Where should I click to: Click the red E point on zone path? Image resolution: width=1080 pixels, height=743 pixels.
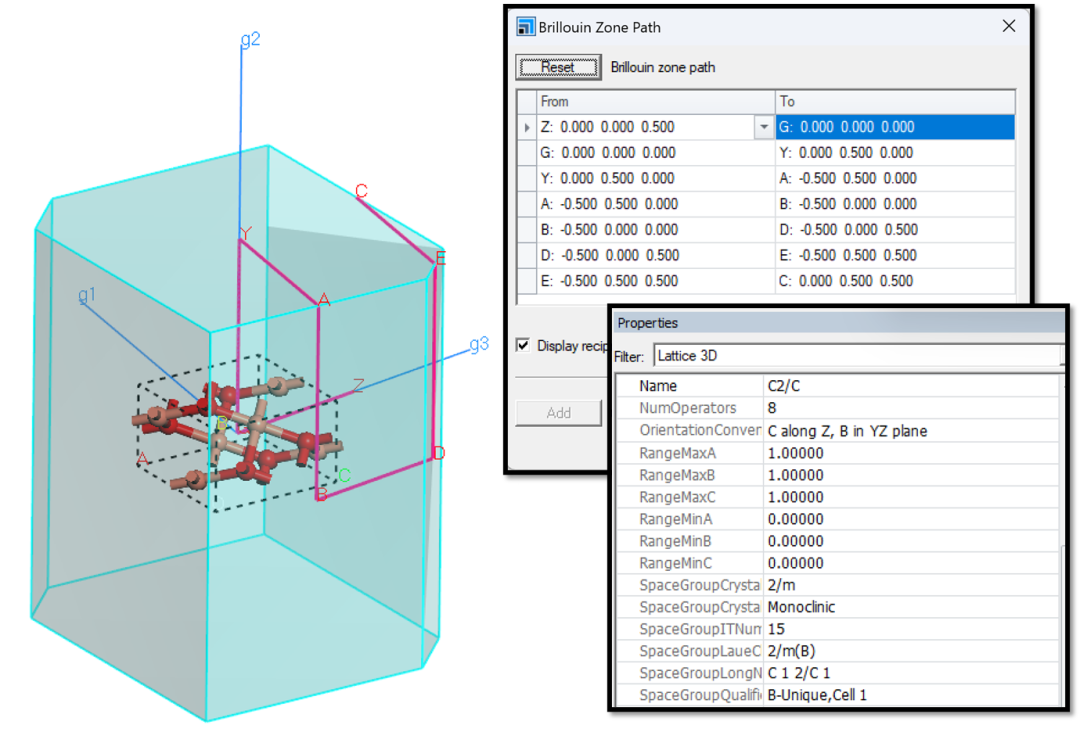[441, 258]
